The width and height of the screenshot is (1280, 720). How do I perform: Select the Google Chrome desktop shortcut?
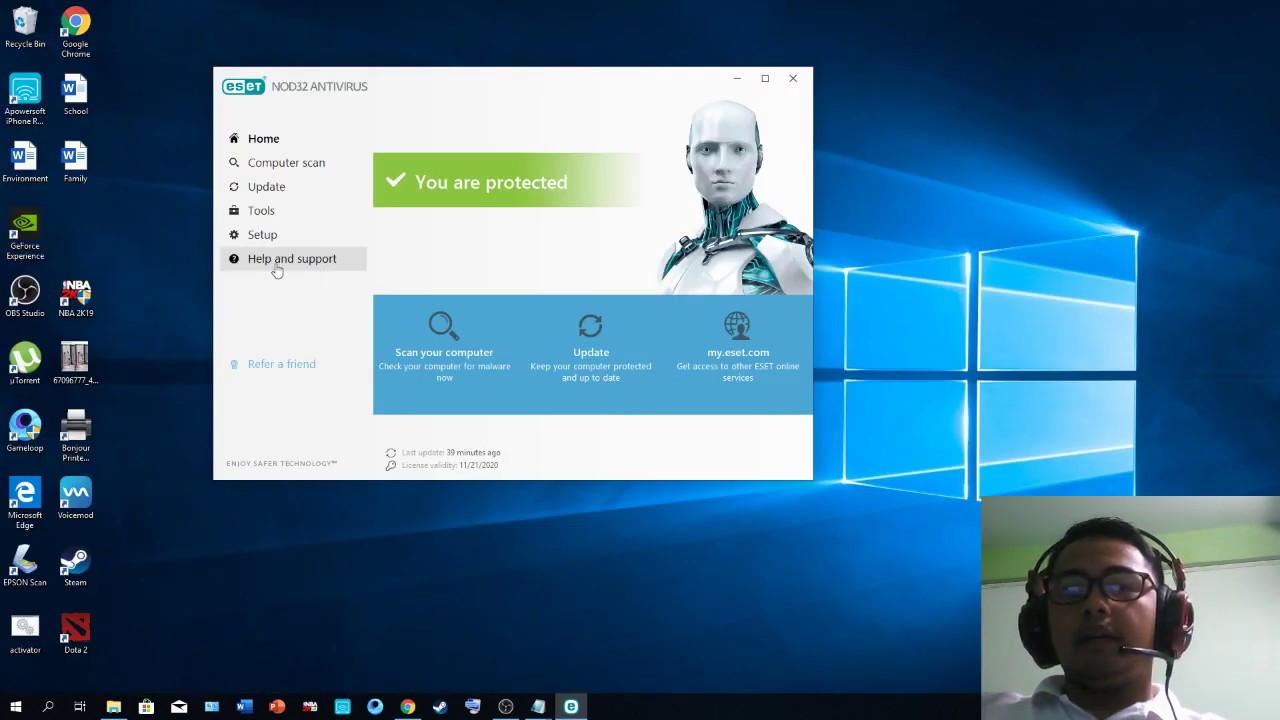tap(75, 32)
